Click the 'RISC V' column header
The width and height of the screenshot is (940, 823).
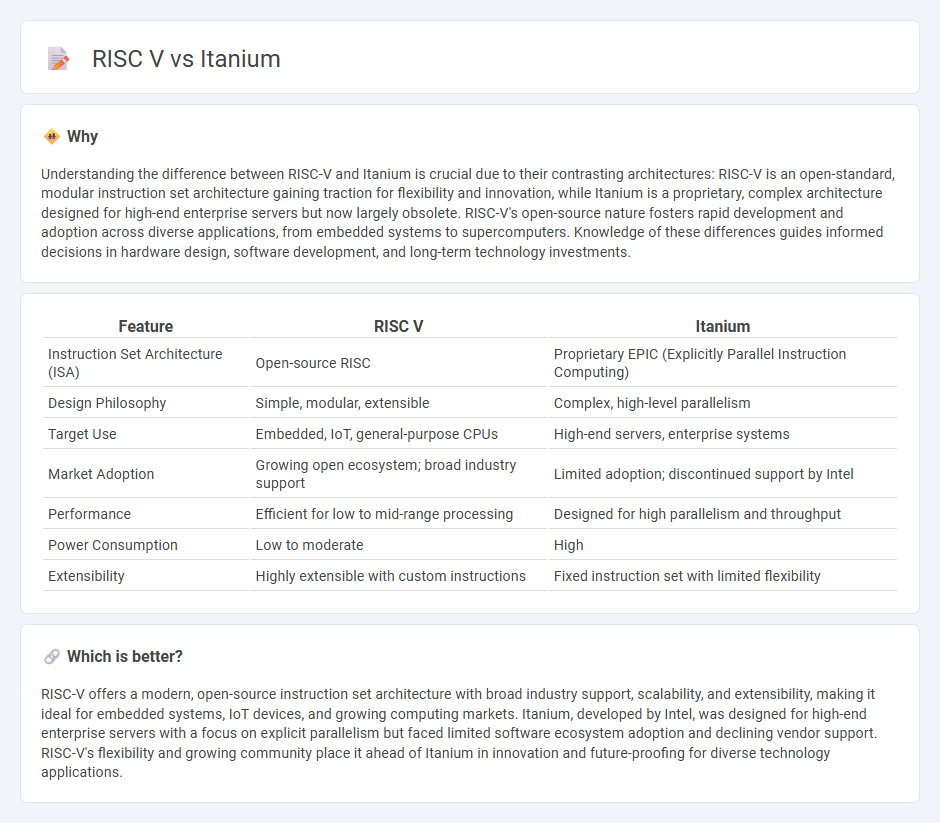click(x=398, y=326)
